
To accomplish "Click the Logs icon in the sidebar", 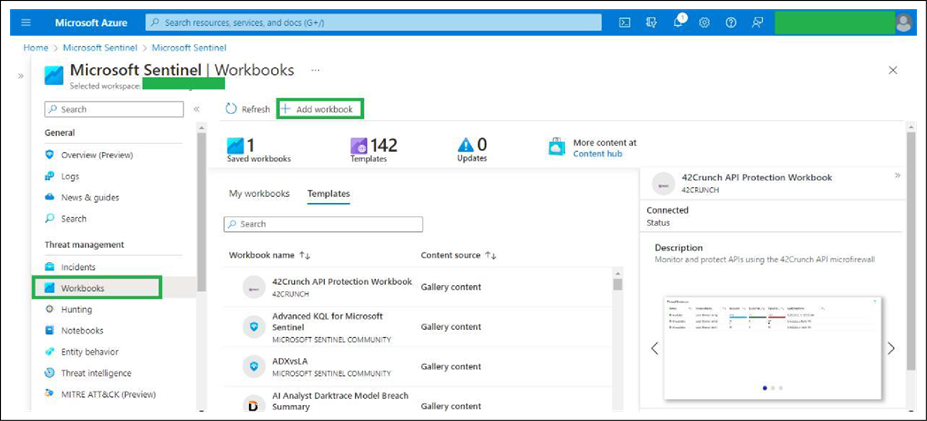I will [50, 176].
